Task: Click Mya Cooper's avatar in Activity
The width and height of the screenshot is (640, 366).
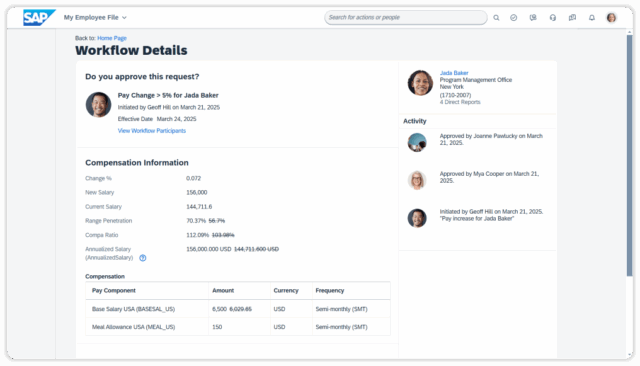Action: (417, 180)
